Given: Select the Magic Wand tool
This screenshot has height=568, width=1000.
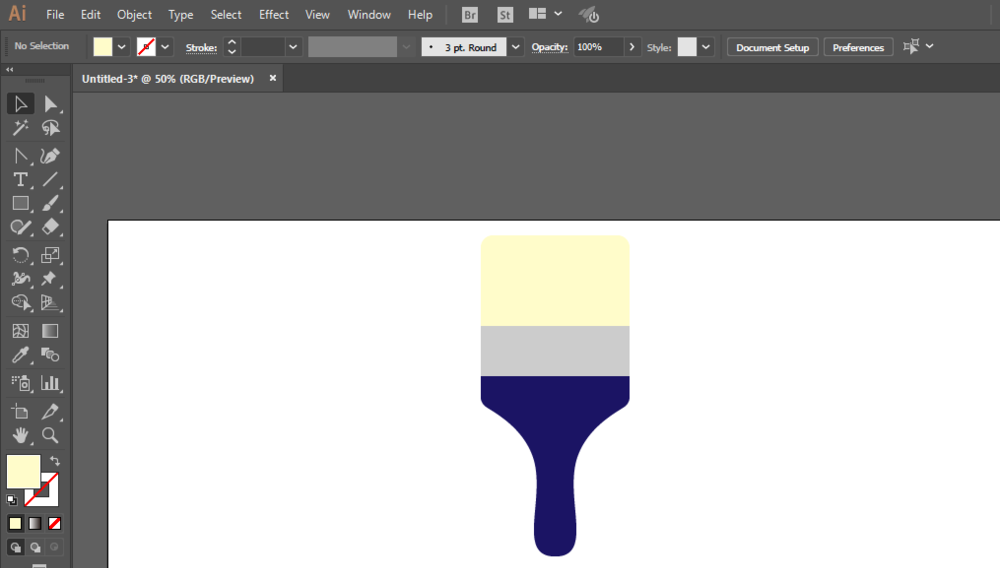Looking at the screenshot, I should (20, 128).
